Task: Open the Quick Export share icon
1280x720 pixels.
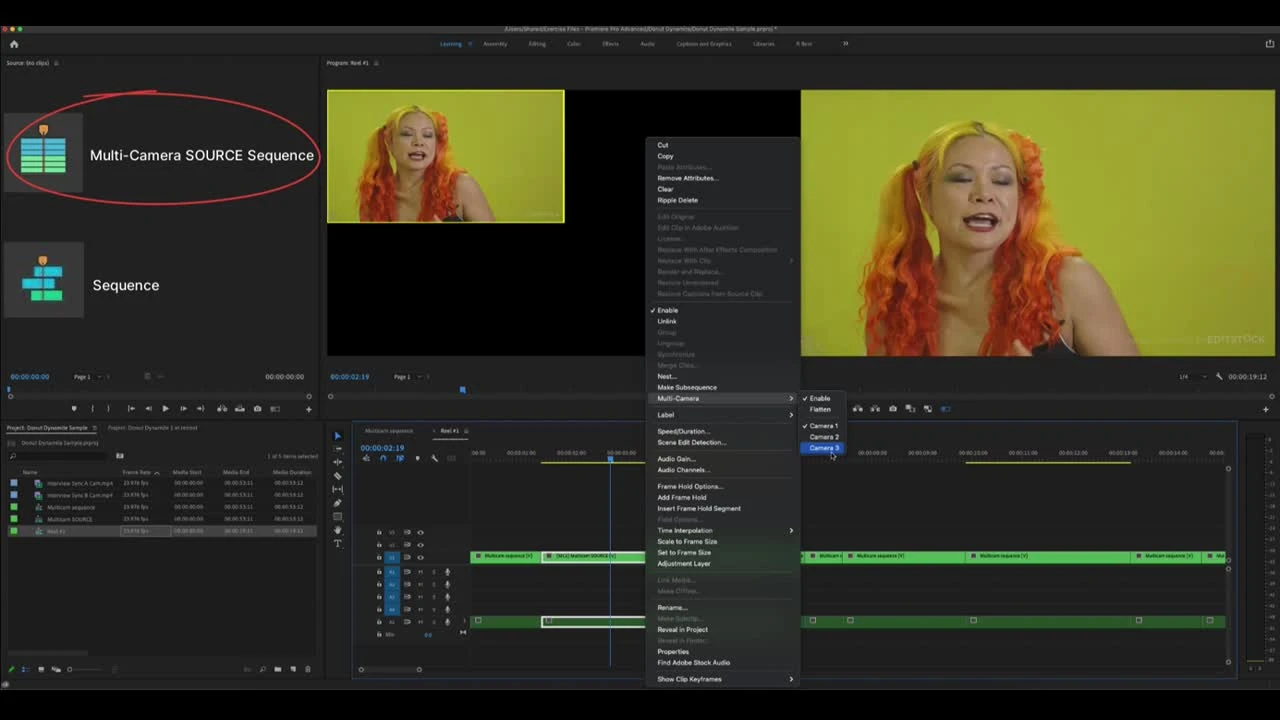Action: click(1270, 44)
